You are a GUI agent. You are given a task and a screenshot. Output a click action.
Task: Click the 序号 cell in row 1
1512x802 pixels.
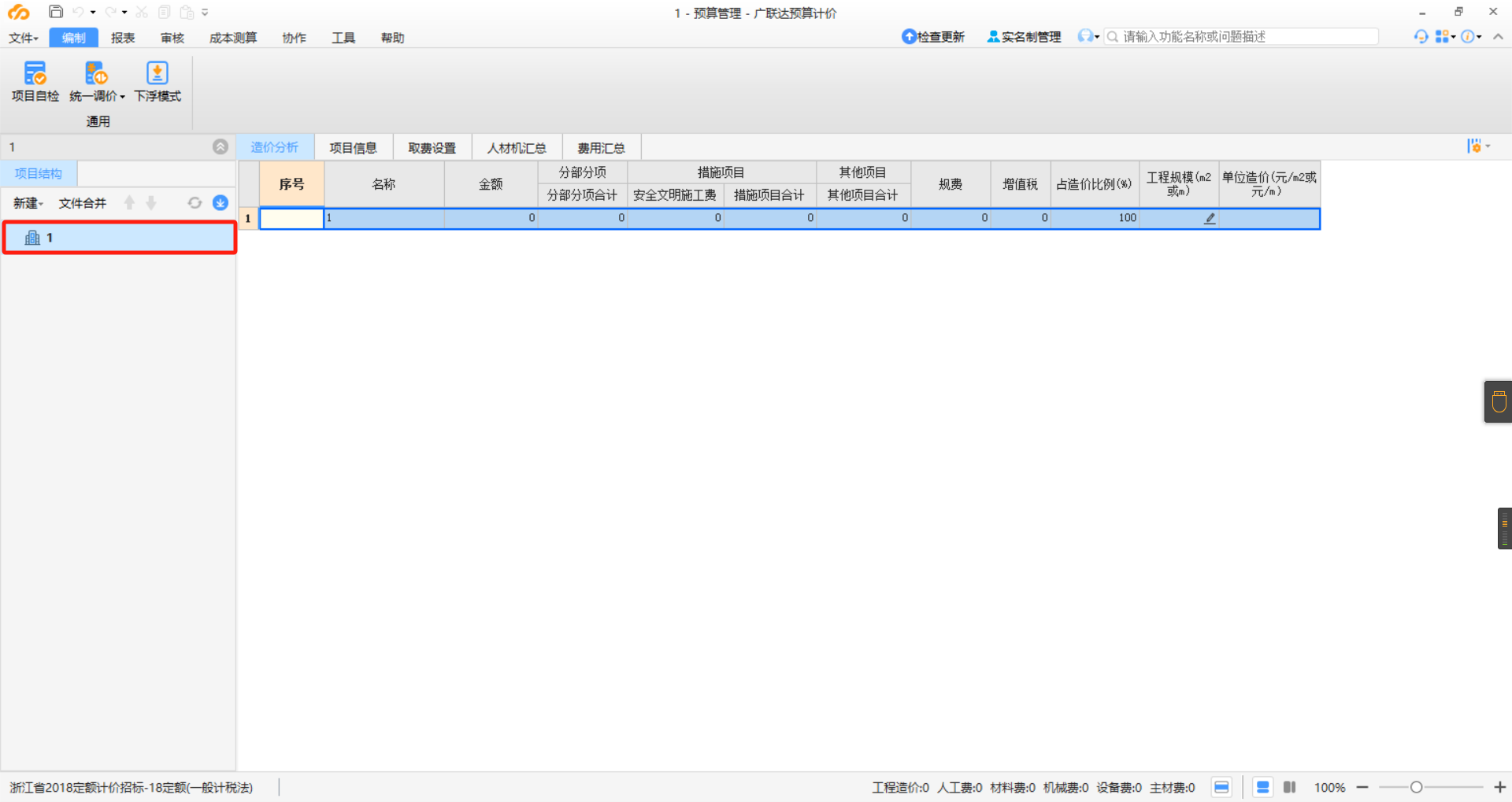(291, 218)
